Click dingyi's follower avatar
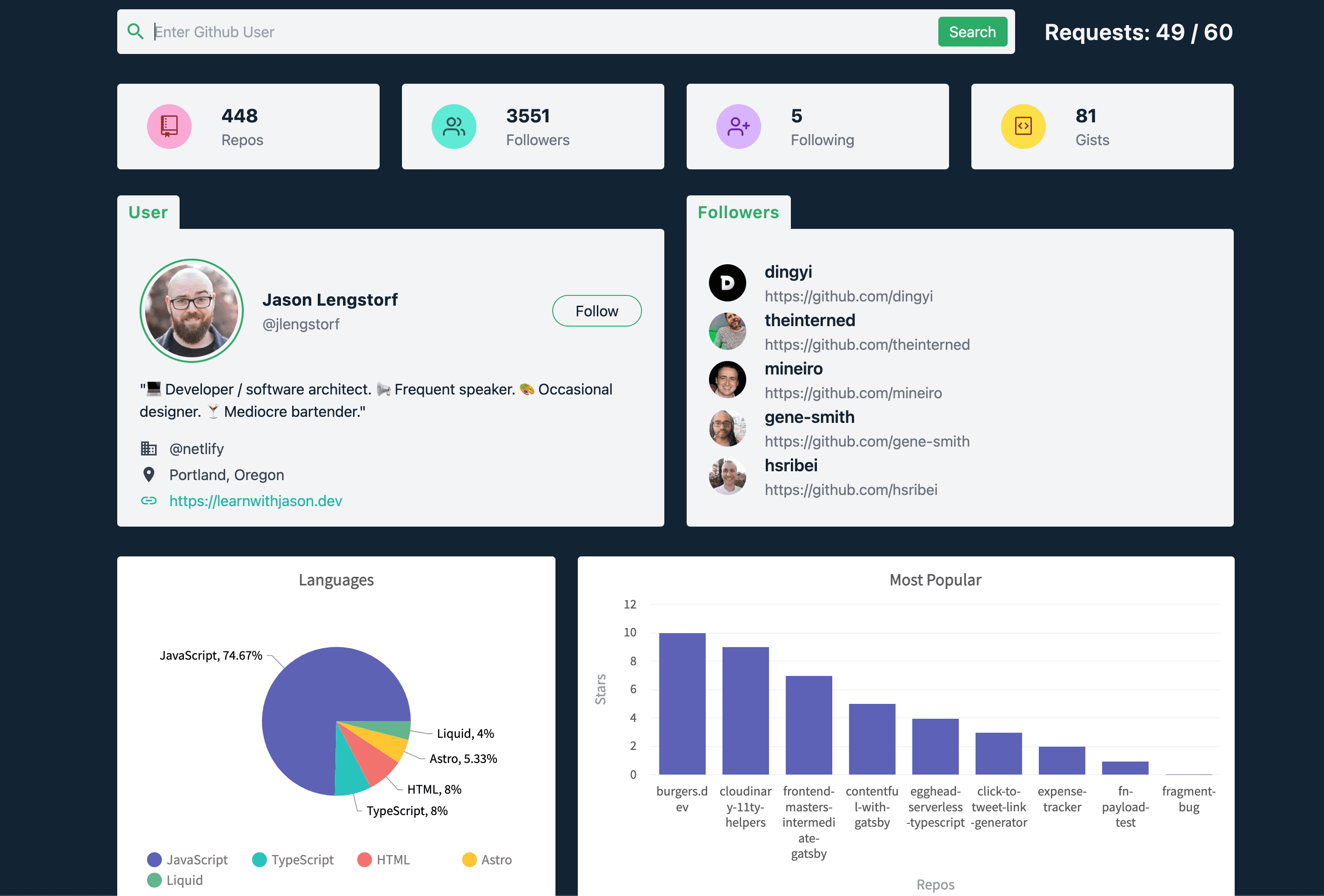The width and height of the screenshot is (1324, 896). tap(728, 283)
